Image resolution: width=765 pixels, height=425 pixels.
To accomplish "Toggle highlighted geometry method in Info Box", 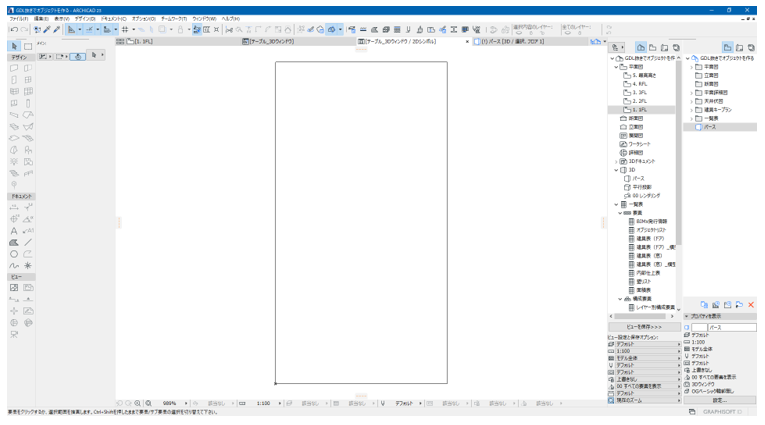I will (78, 57).
